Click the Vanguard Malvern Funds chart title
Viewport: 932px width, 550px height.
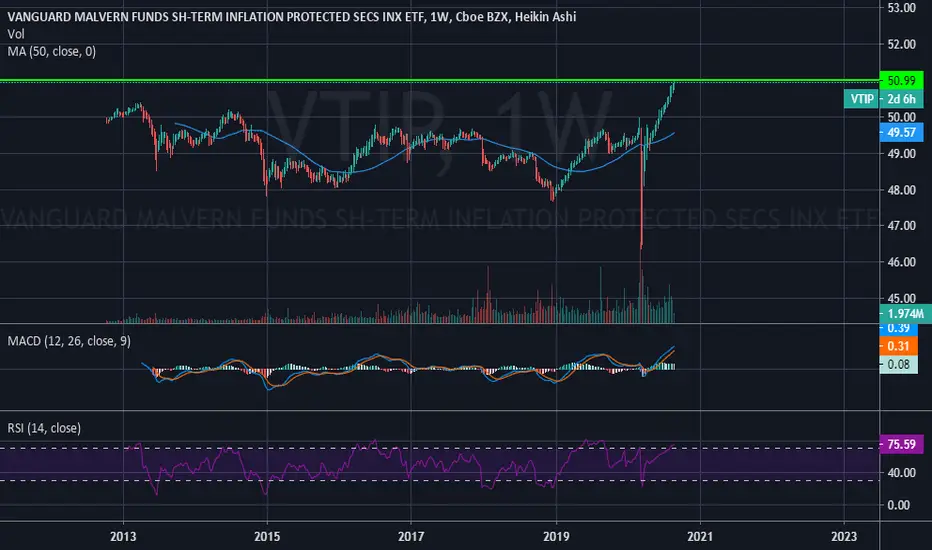[291, 17]
